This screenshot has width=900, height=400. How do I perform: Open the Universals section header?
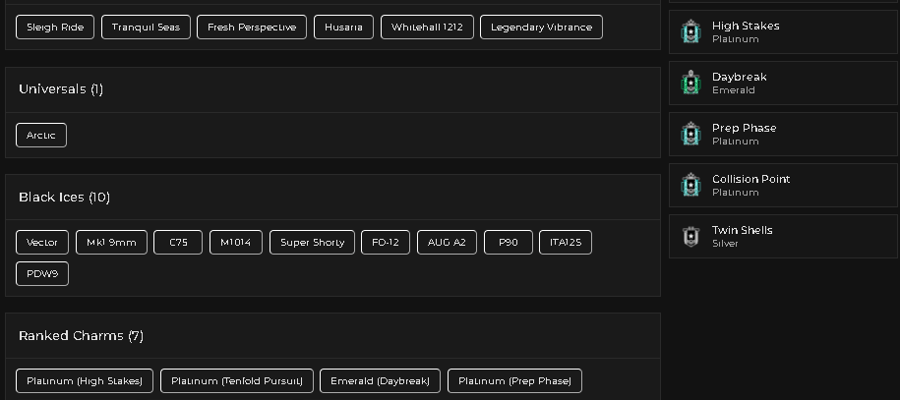click(x=333, y=89)
